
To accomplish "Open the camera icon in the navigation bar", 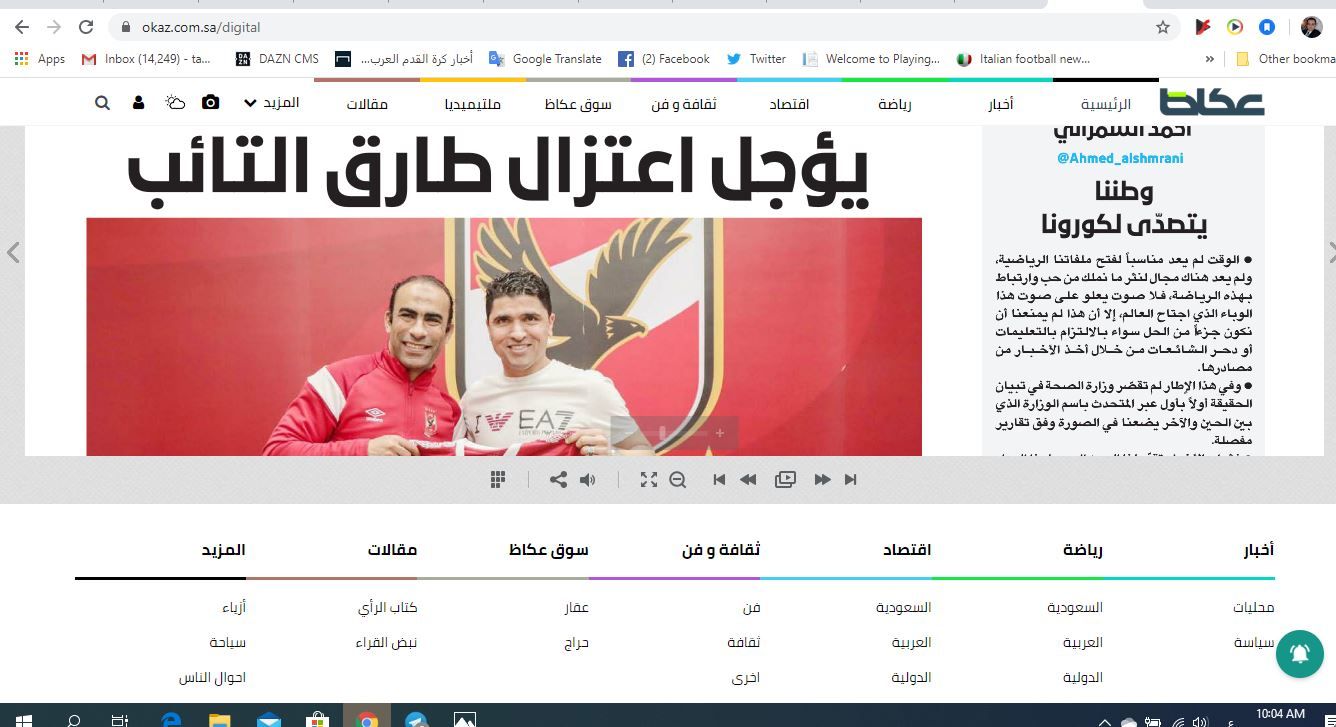I will coord(208,102).
